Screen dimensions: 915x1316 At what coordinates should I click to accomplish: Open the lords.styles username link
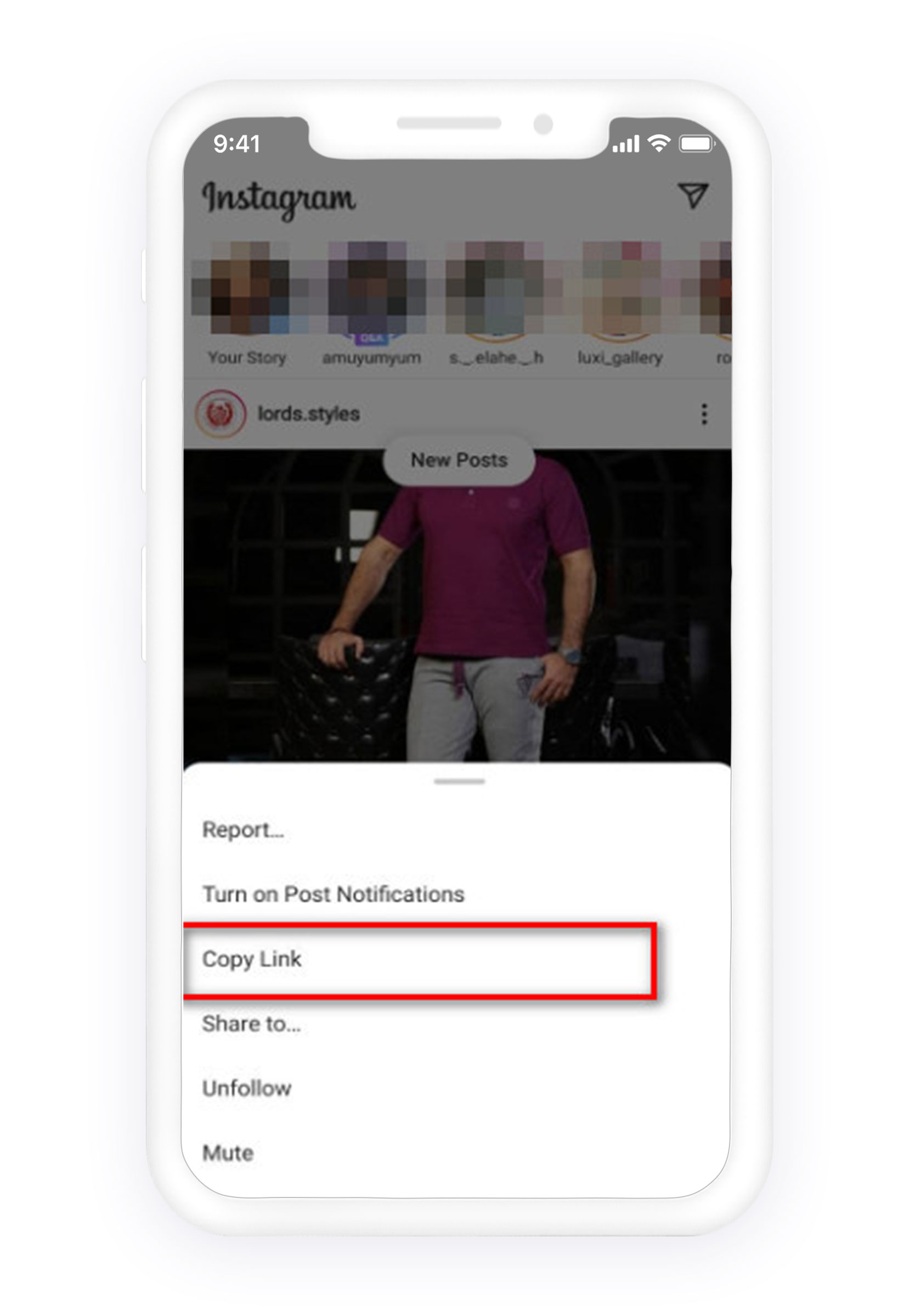tap(308, 414)
